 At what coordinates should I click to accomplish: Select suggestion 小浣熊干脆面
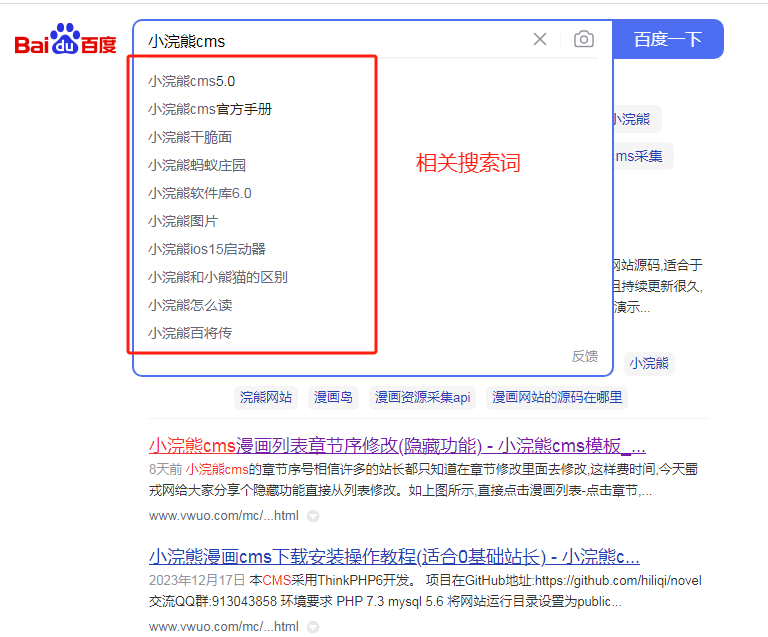190,137
